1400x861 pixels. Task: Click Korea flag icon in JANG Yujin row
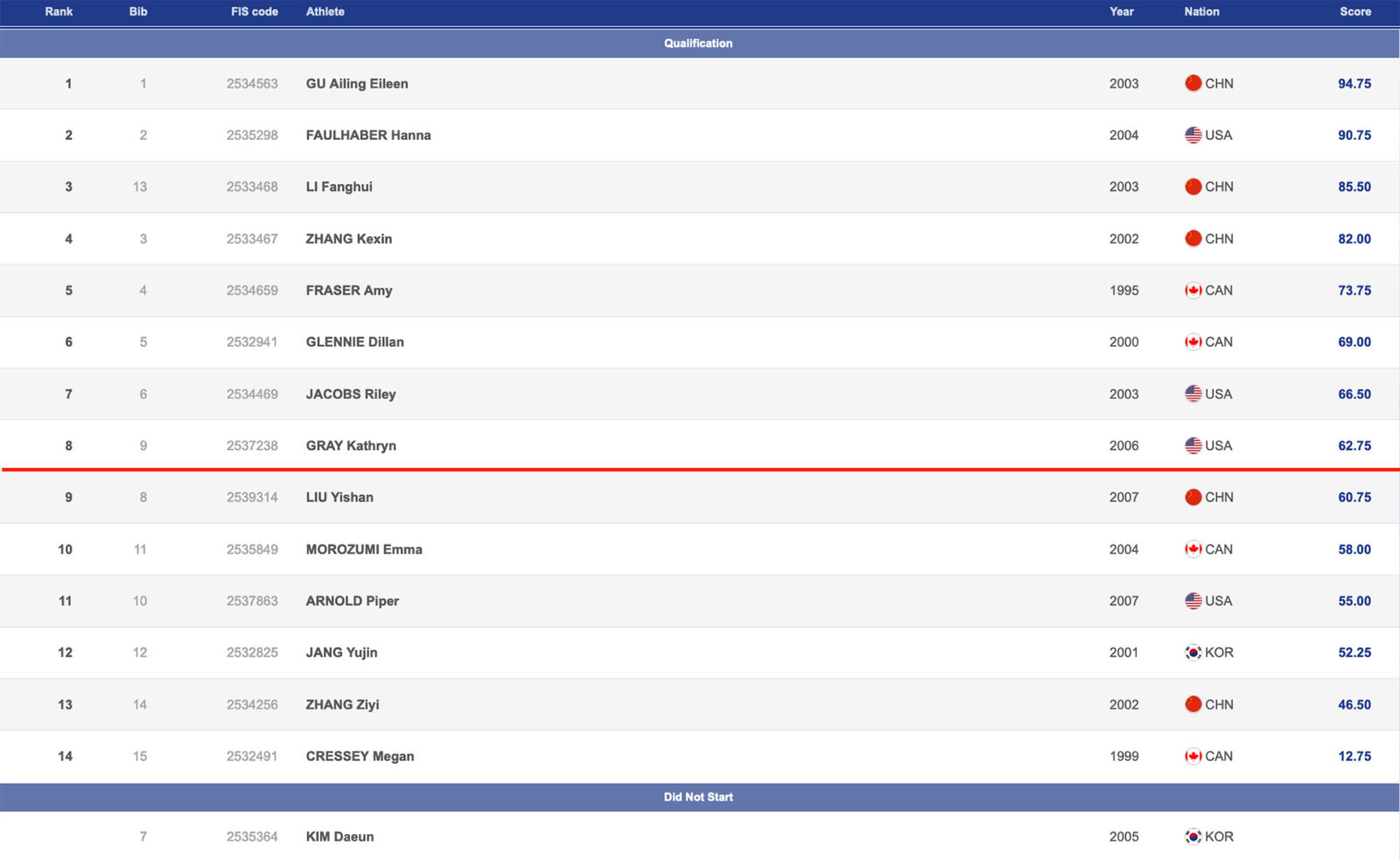coord(1193,653)
